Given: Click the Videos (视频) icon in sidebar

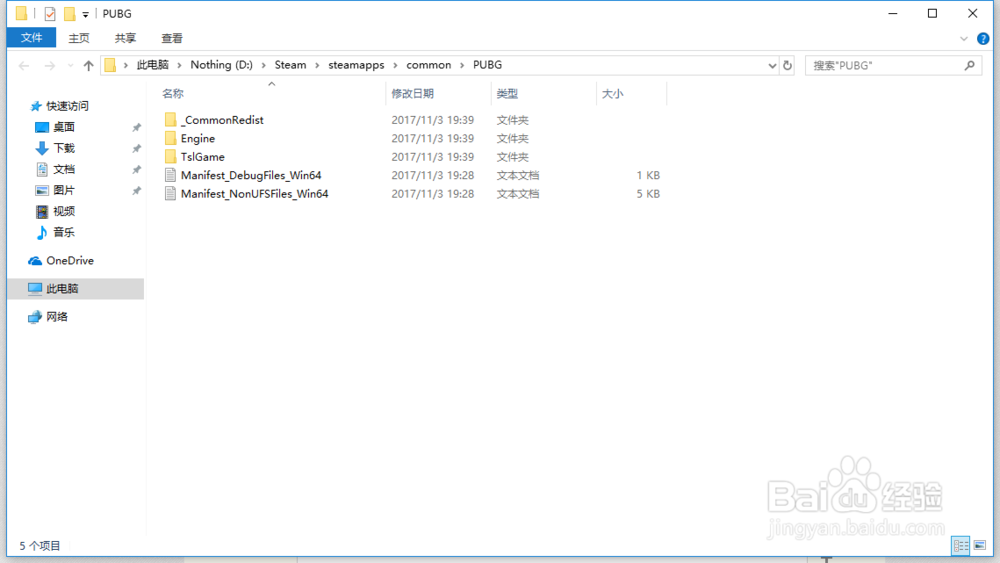Looking at the screenshot, I should pyautogui.click(x=42, y=212).
